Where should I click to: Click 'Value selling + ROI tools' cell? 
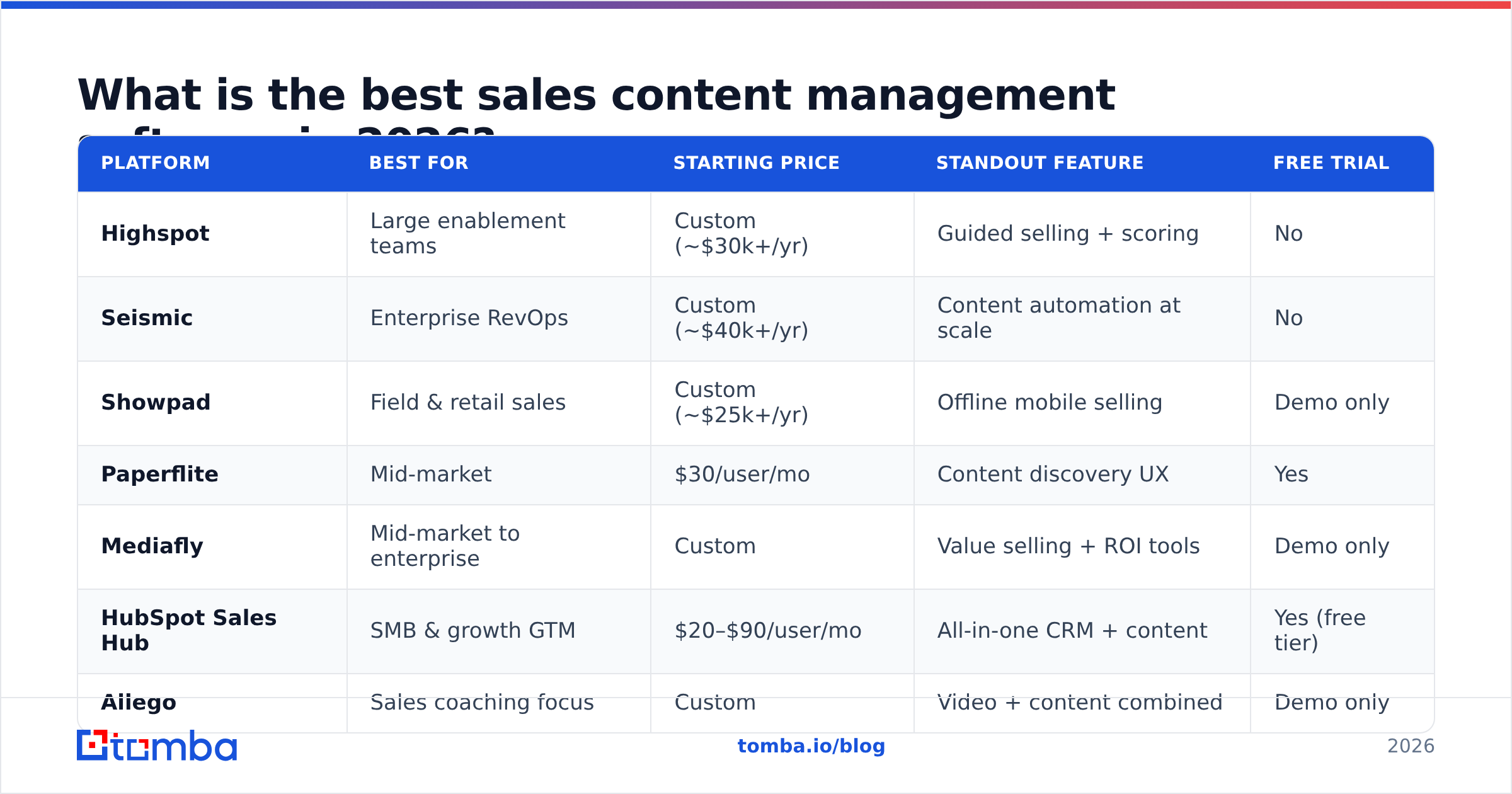(1082, 547)
